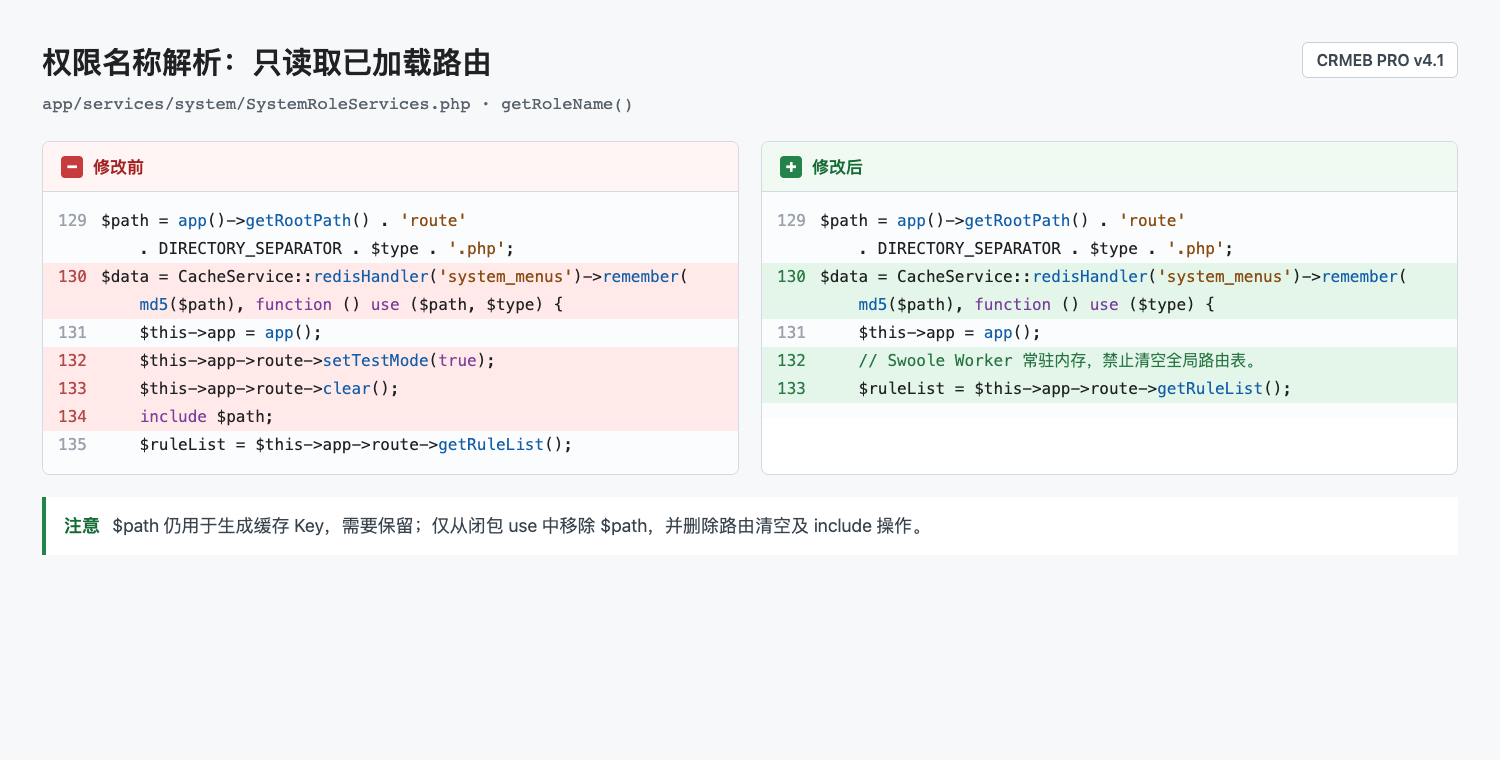Click the green Swoole Worker comment line
Viewport: 1500px width, 760px height.
click(1057, 360)
